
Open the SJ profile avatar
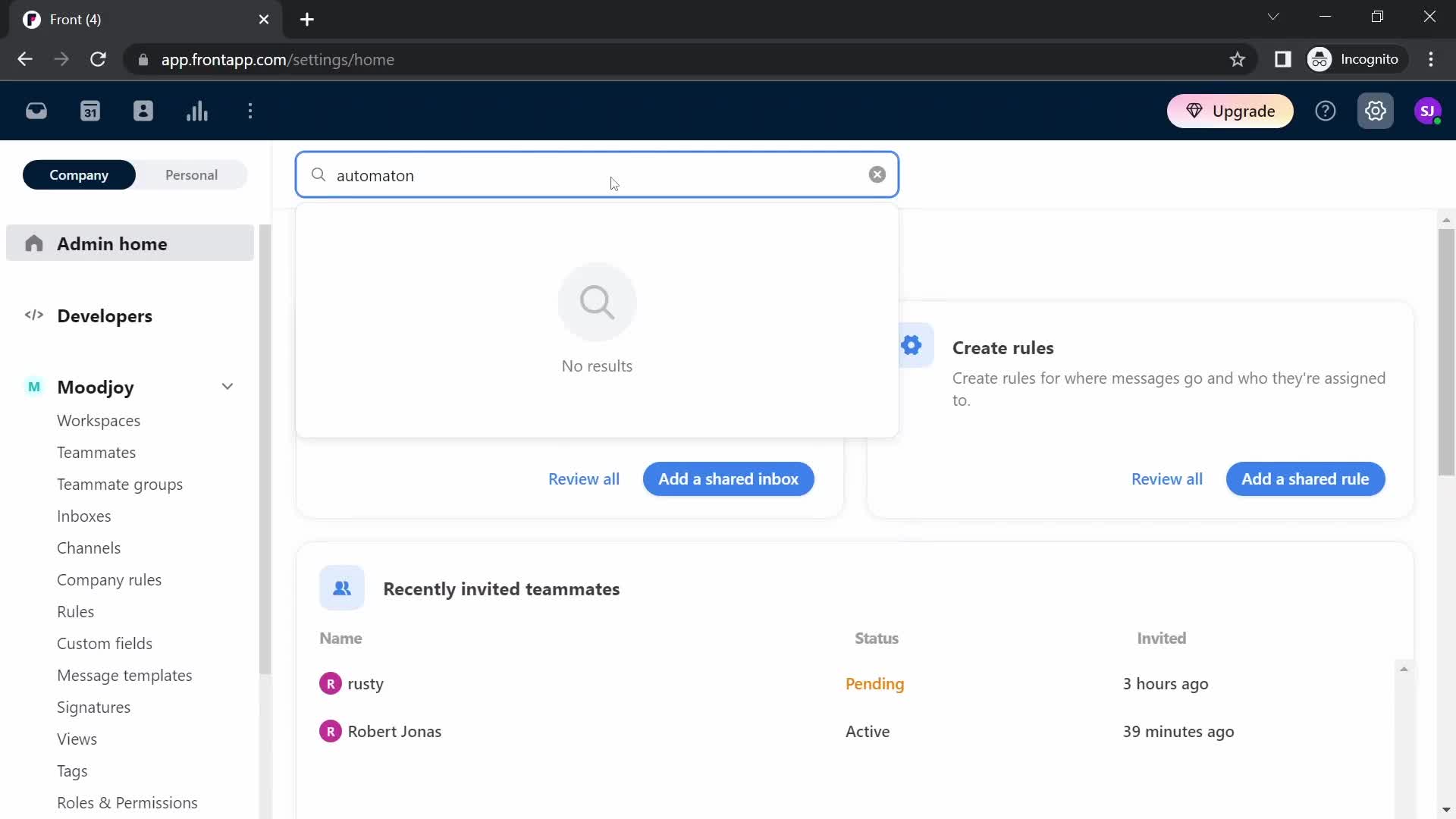coord(1428,111)
